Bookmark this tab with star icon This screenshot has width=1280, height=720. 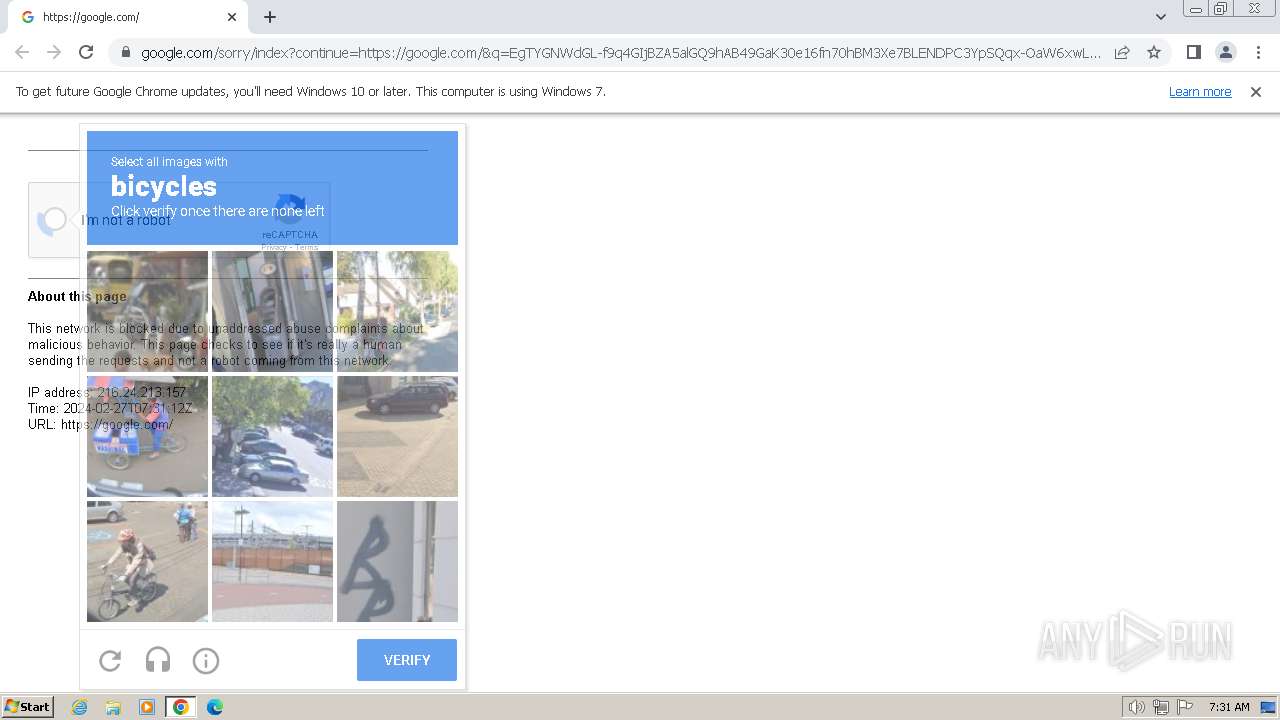click(x=1154, y=52)
